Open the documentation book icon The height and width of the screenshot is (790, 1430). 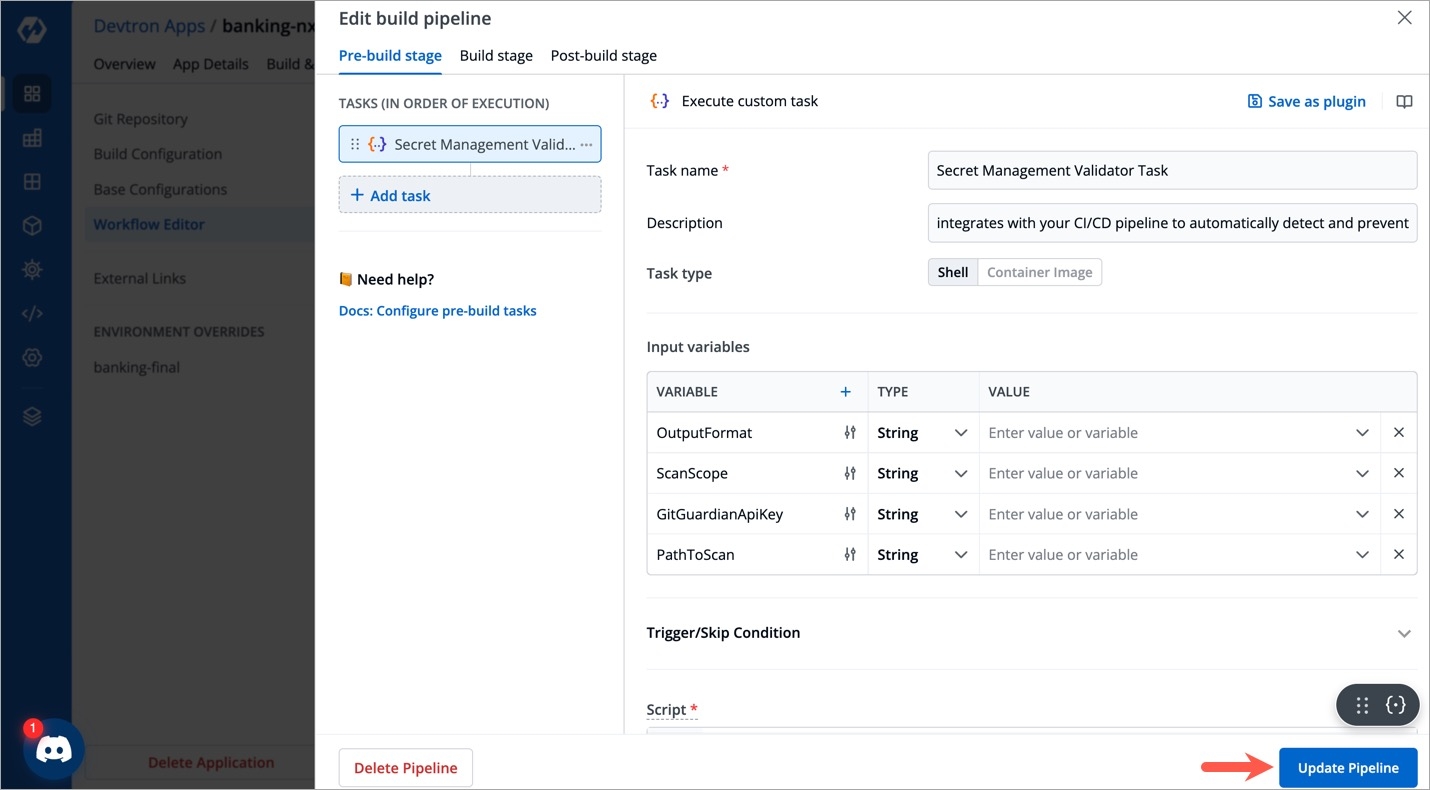1404,101
